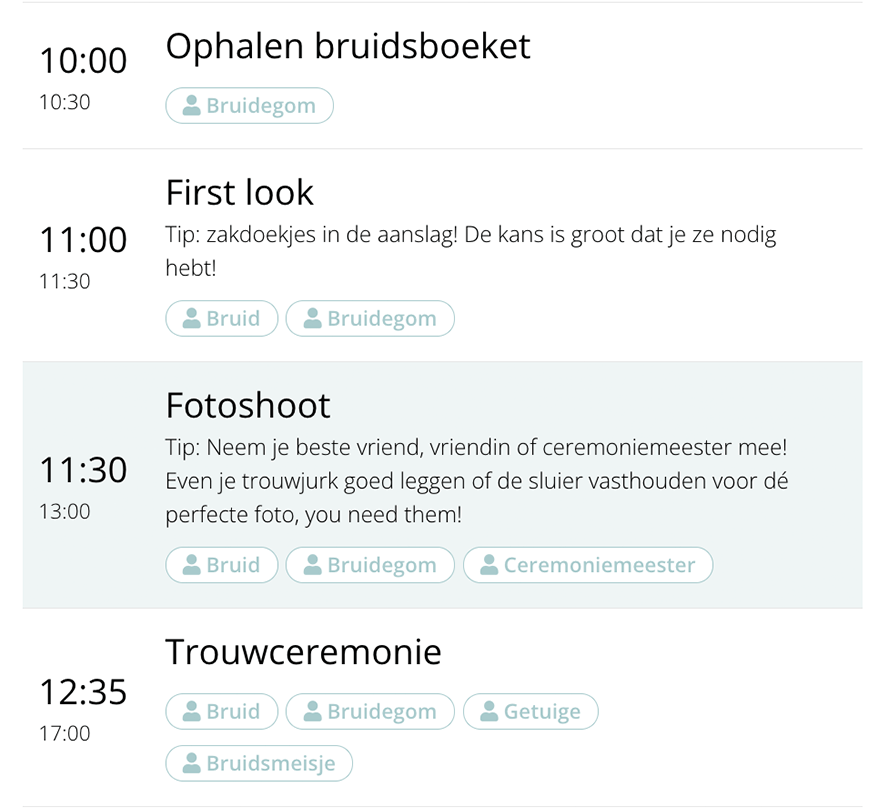Click the person icon in First look's Bruid tag

192,319
